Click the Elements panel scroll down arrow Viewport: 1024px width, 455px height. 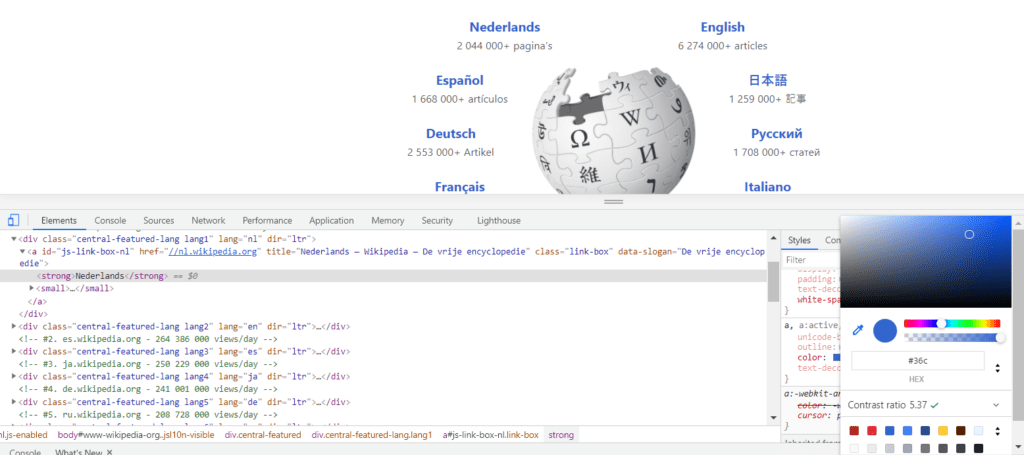[x=773, y=418]
